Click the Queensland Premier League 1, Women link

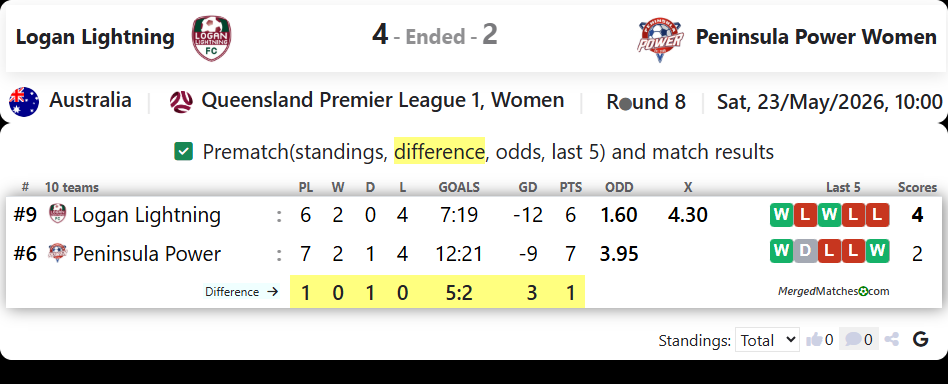pos(383,100)
